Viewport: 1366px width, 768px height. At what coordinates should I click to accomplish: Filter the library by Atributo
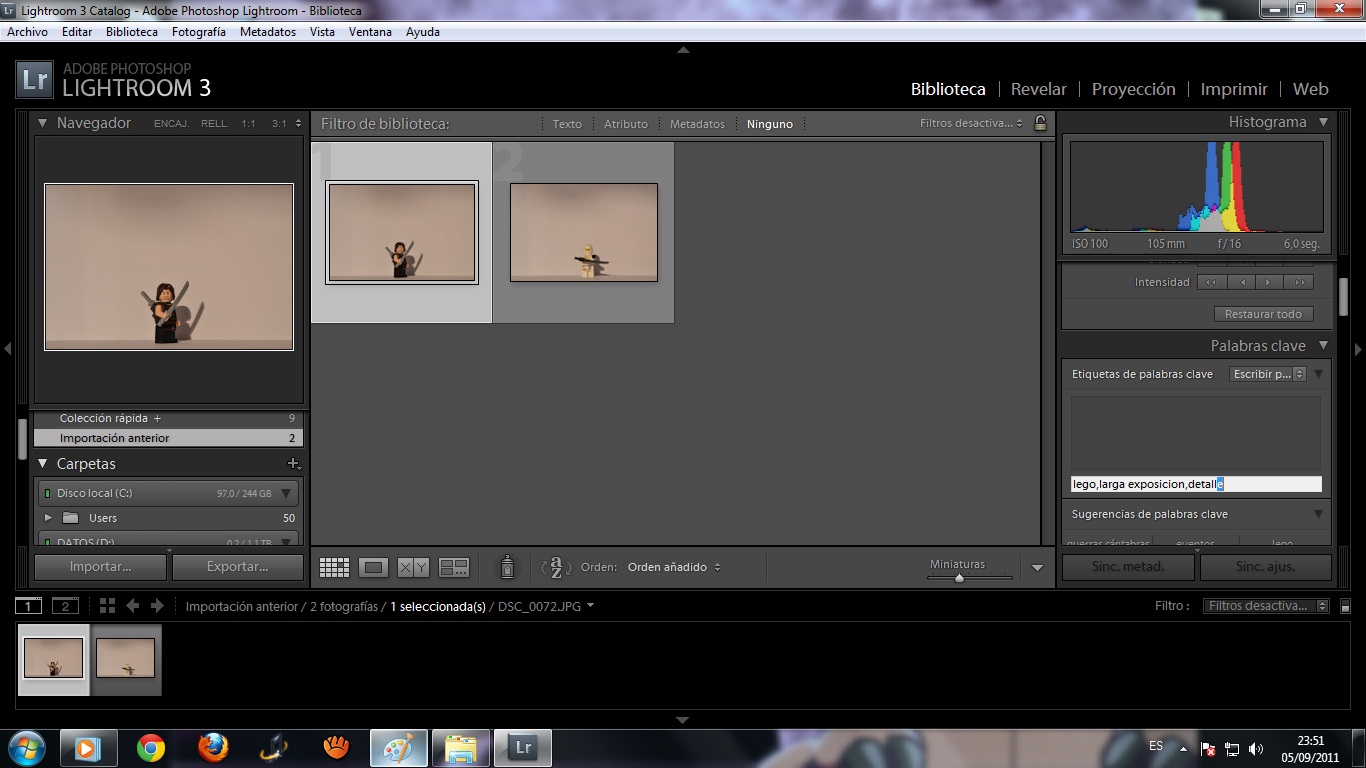(626, 124)
